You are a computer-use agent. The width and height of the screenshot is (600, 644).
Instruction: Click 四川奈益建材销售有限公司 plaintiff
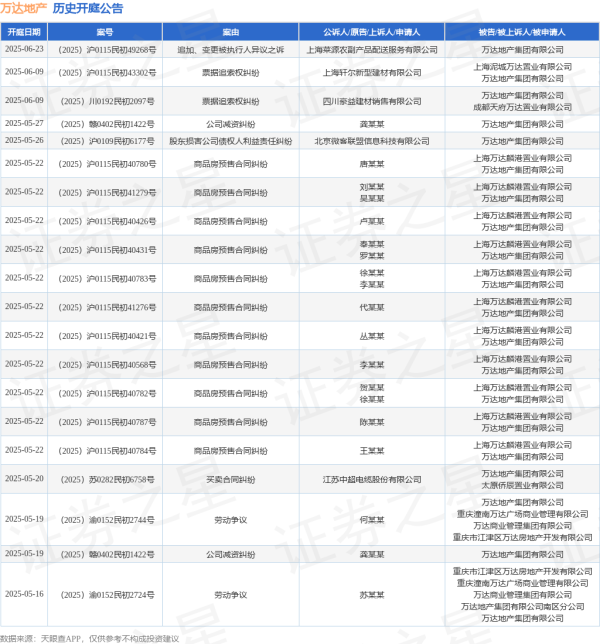(372, 101)
